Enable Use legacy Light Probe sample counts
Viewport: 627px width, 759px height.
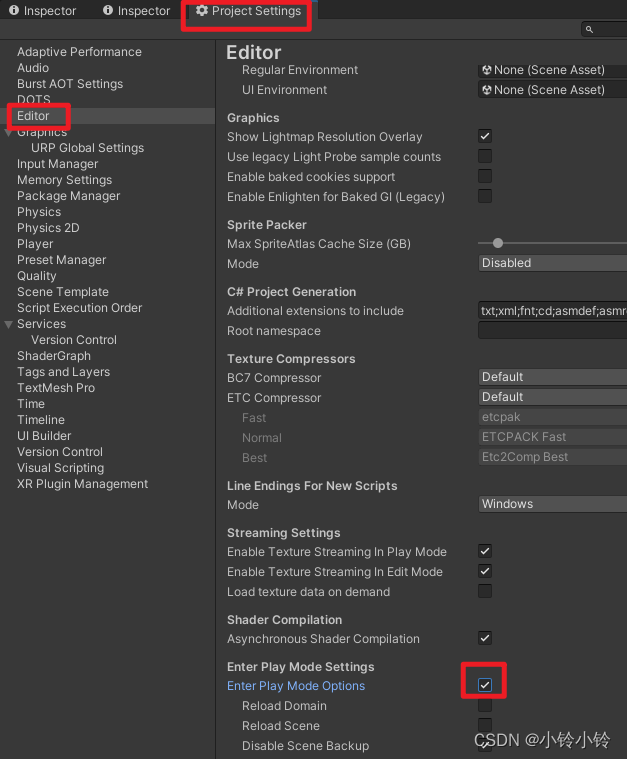tap(485, 156)
